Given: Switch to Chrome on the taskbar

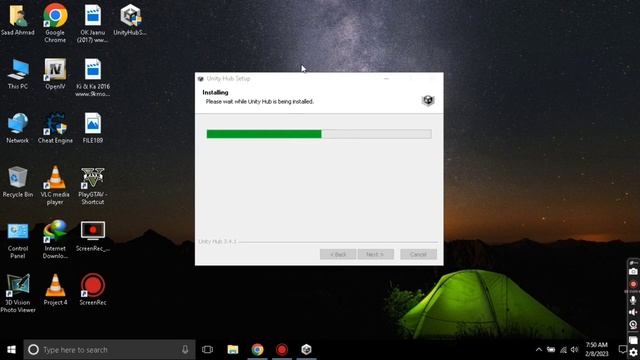Looking at the screenshot, I should (258, 350).
